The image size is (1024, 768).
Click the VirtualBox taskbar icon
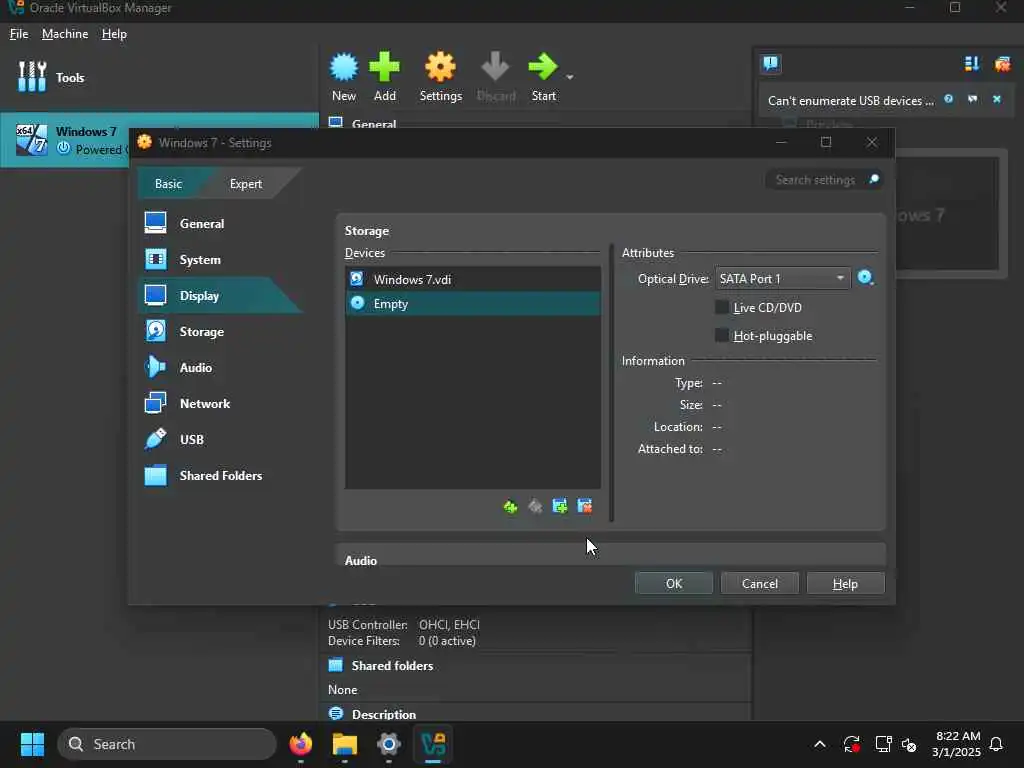click(433, 744)
